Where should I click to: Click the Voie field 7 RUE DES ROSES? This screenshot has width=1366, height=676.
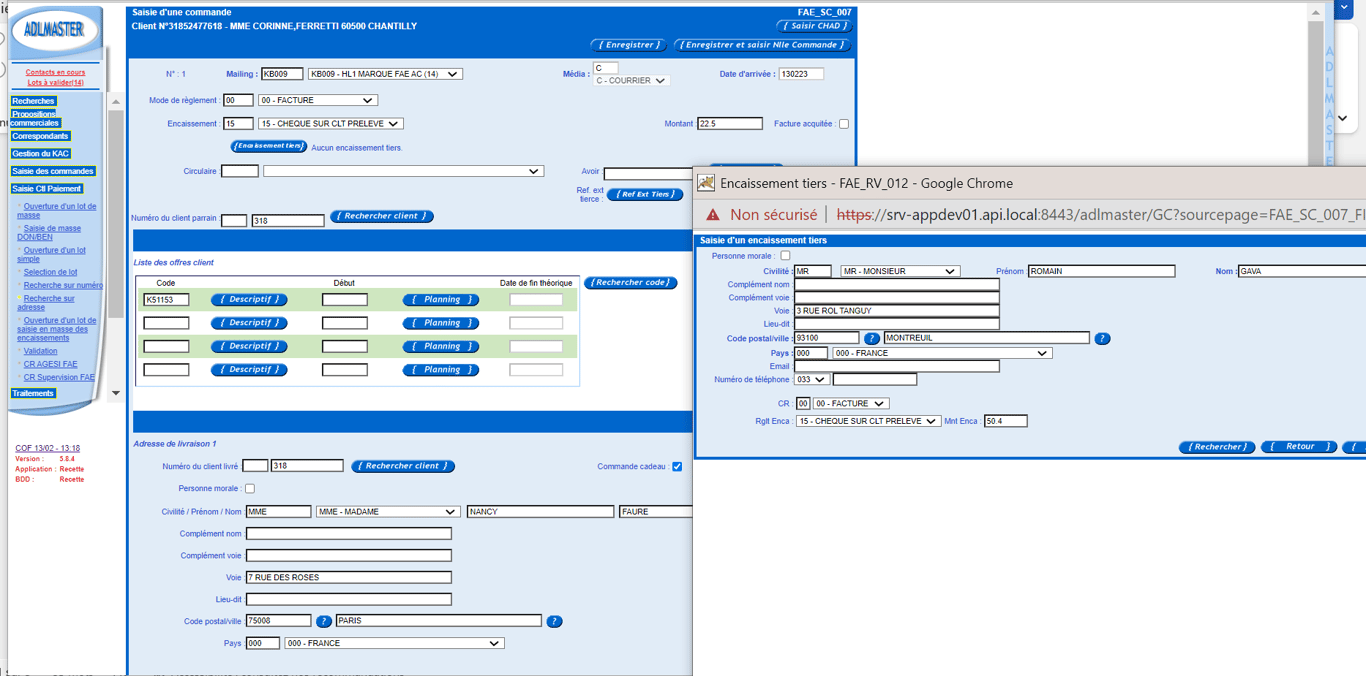coord(349,578)
